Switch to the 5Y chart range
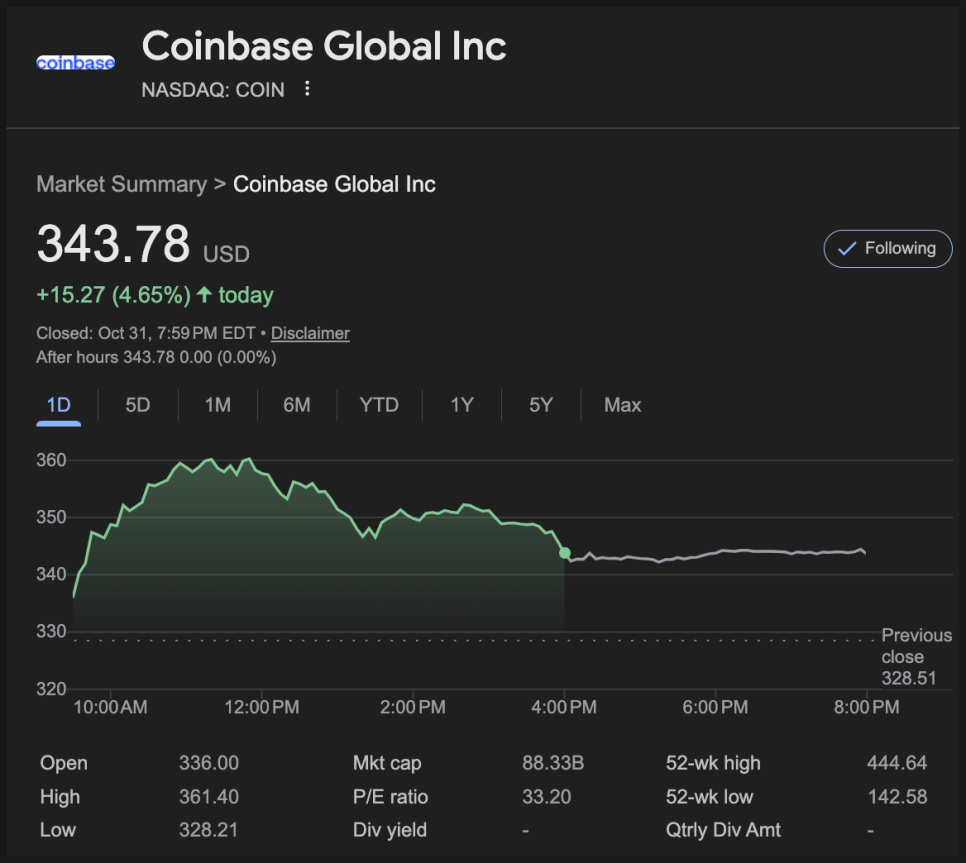The width and height of the screenshot is (966, 863). click(540, 405)
